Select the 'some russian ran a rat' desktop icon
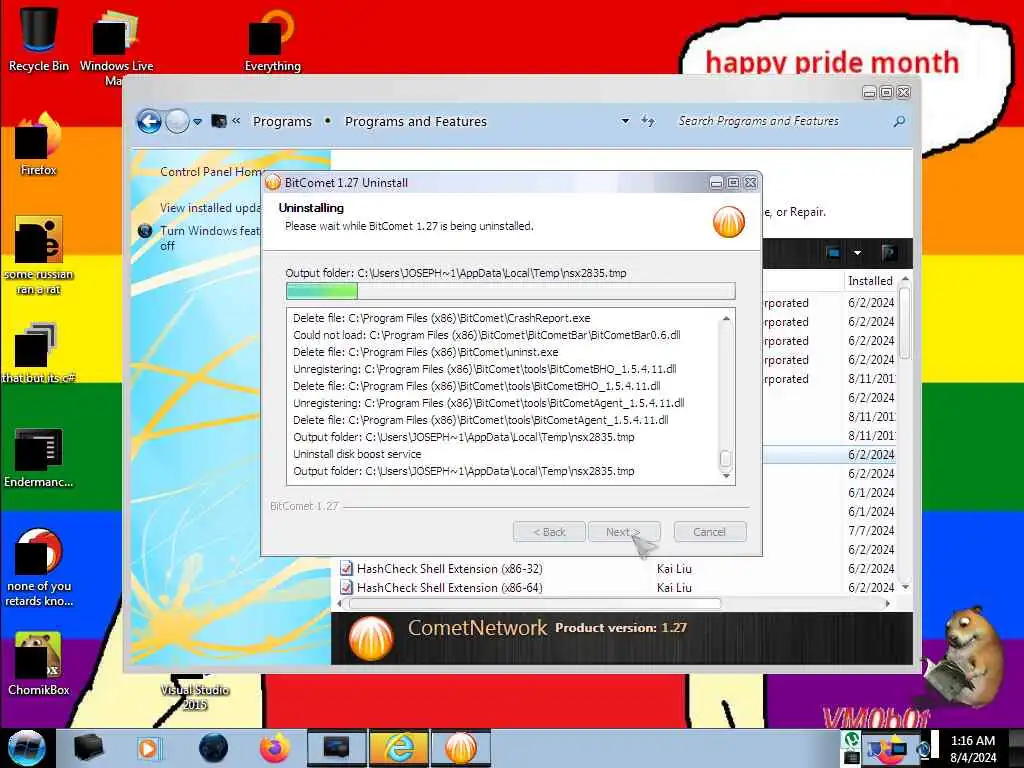The image size is (1024, 768). [38, 255]
